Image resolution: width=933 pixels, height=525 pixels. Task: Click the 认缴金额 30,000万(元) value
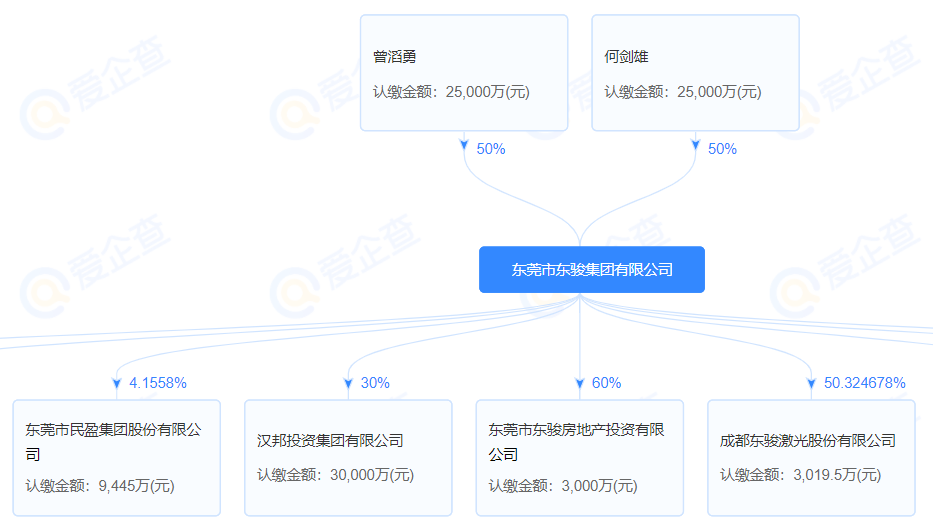click(x=335, y=475)
